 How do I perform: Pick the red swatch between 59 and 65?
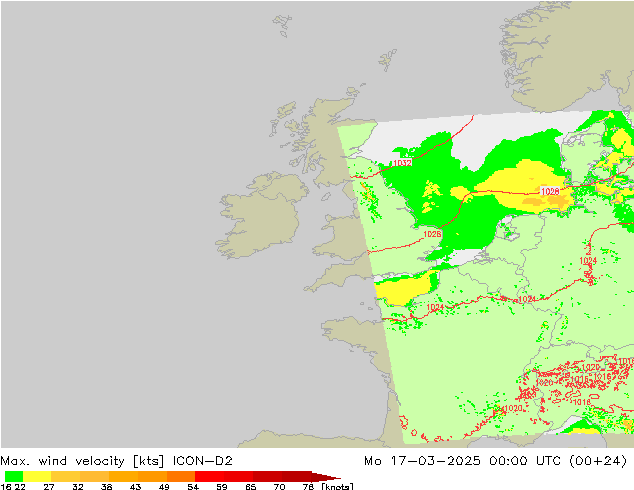[239, 476]
